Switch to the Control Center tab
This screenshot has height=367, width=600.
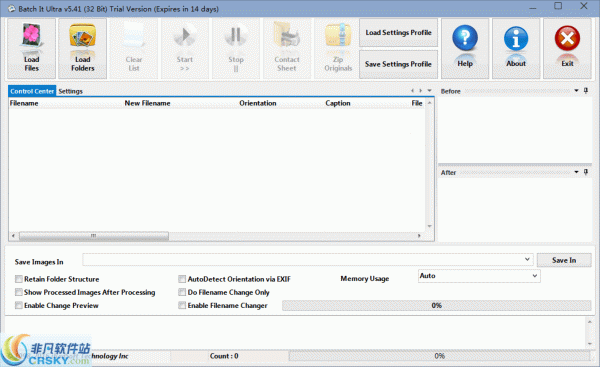coord(32,91)
